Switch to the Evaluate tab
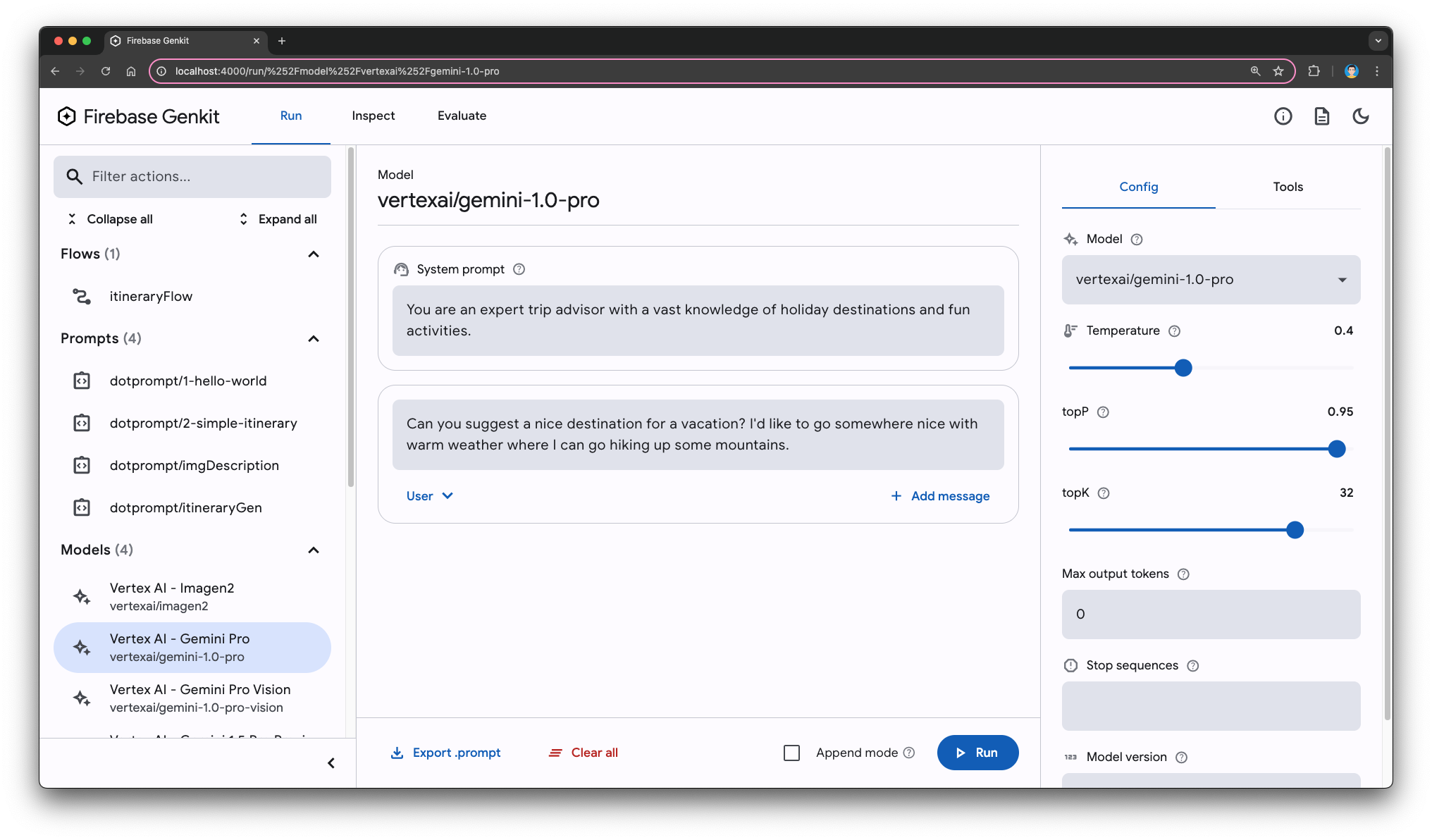This screenshot has height=840, width=1432. click(462, 116)
